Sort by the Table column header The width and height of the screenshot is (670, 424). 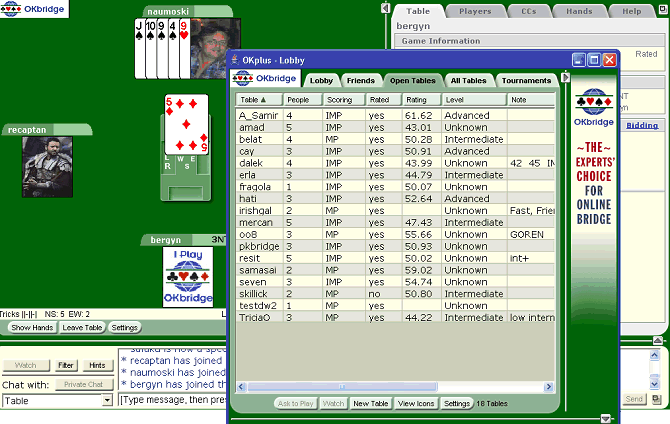259,100
